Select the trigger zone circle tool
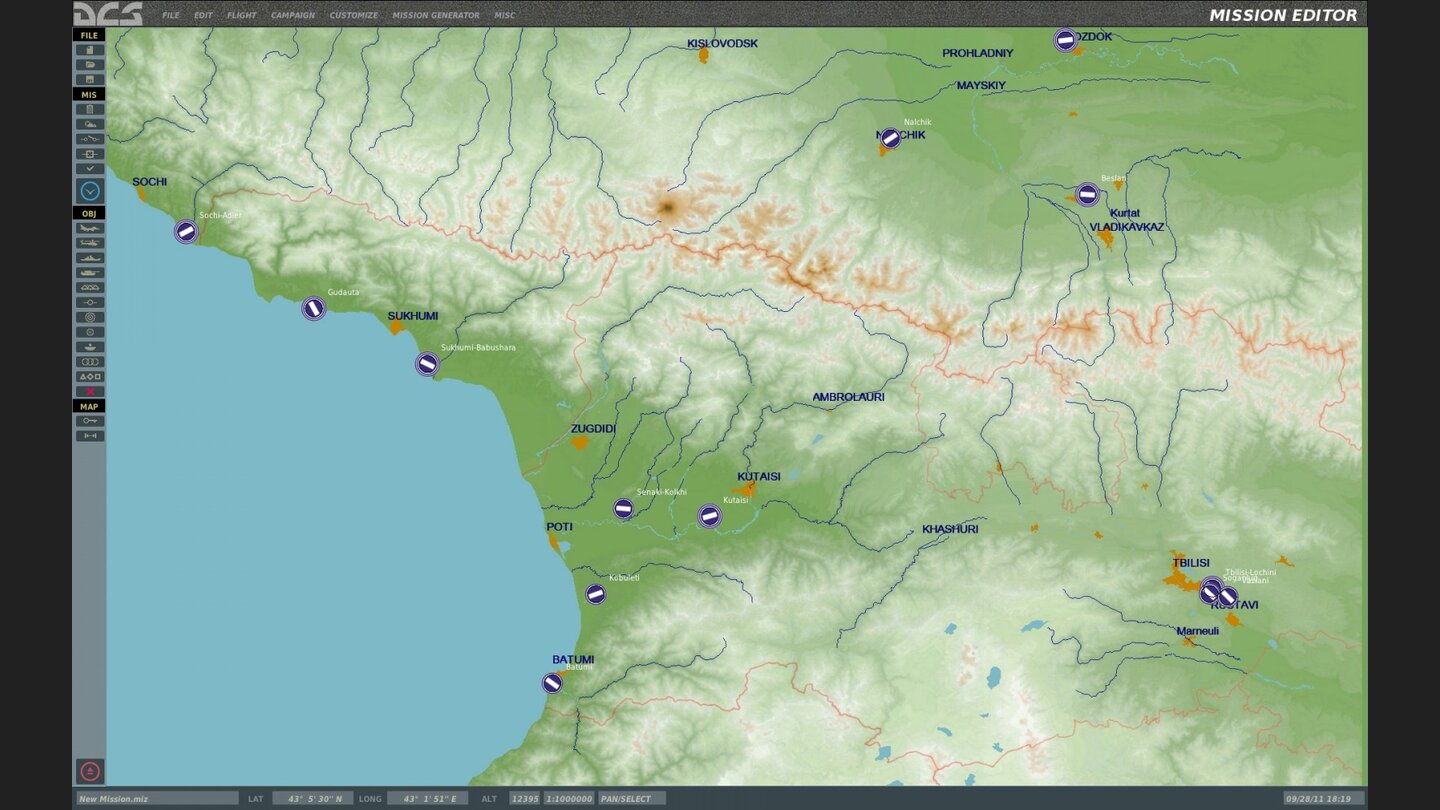 point(90,332)
